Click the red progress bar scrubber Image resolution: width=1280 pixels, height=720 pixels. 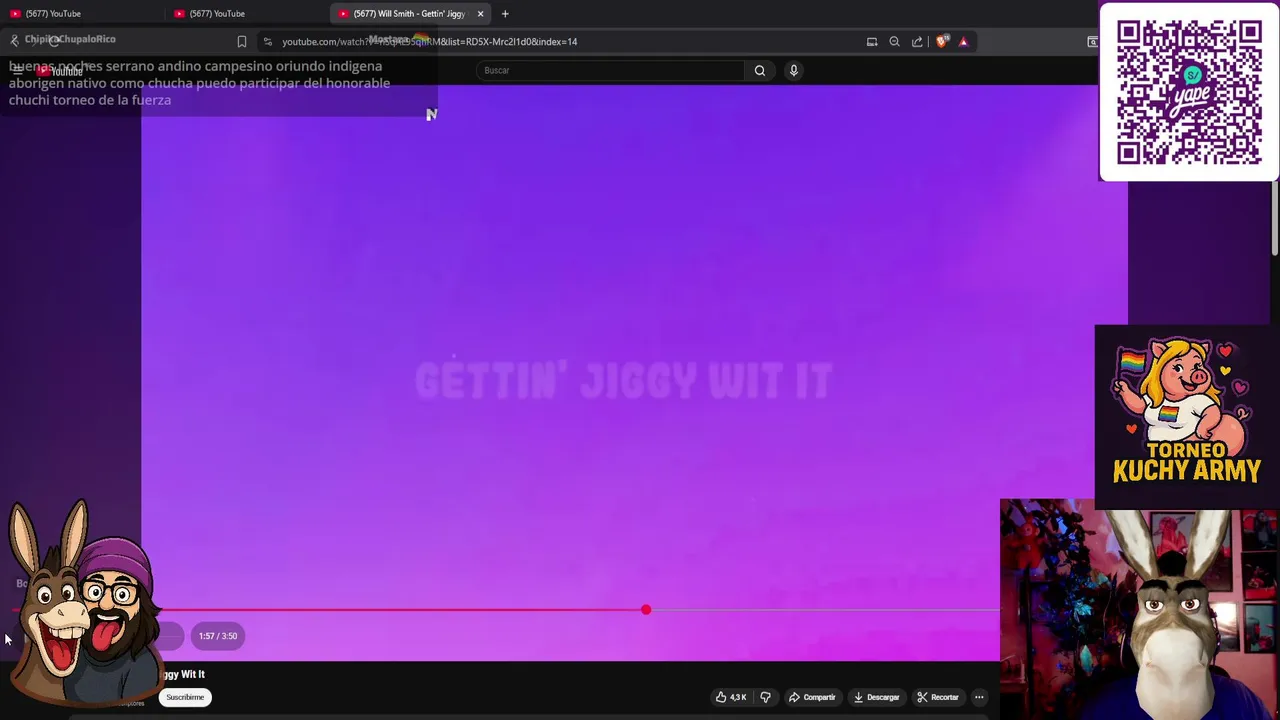pos(646,610)
